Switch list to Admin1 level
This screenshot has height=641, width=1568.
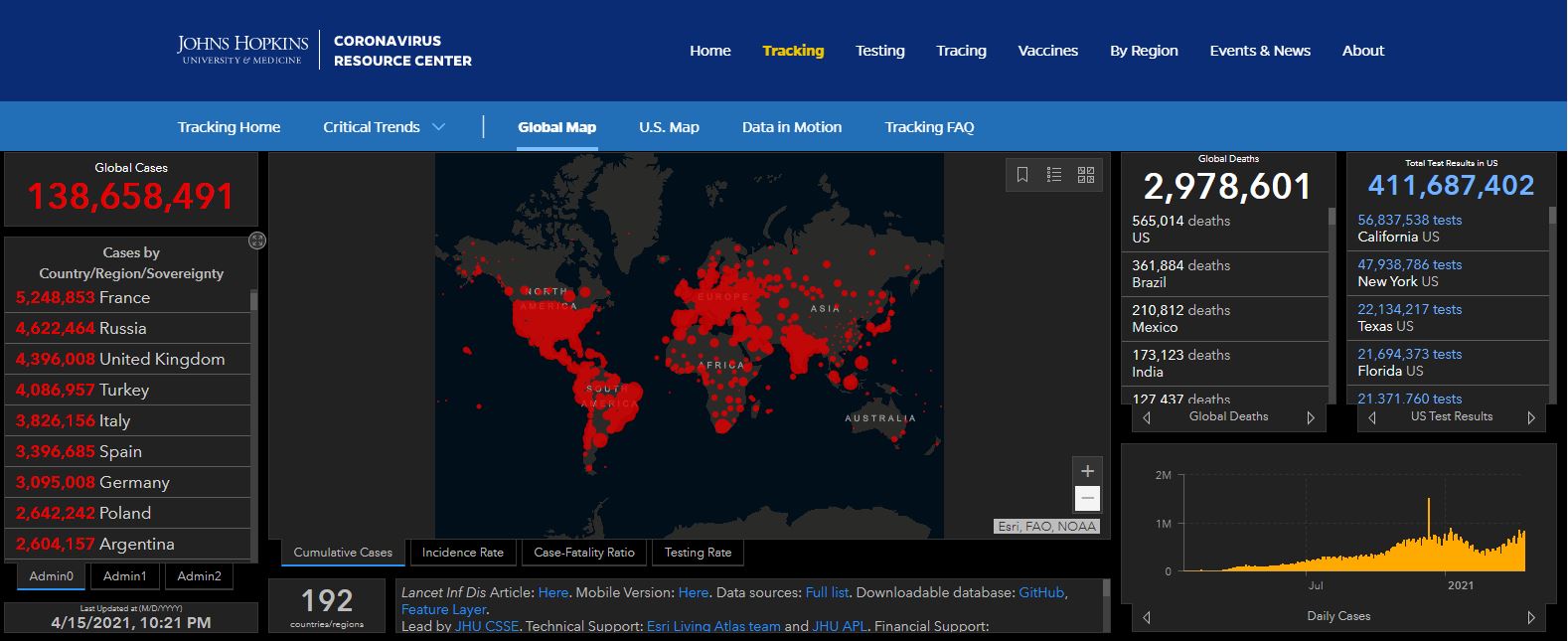pyautogui.click(x=124, y=576)
